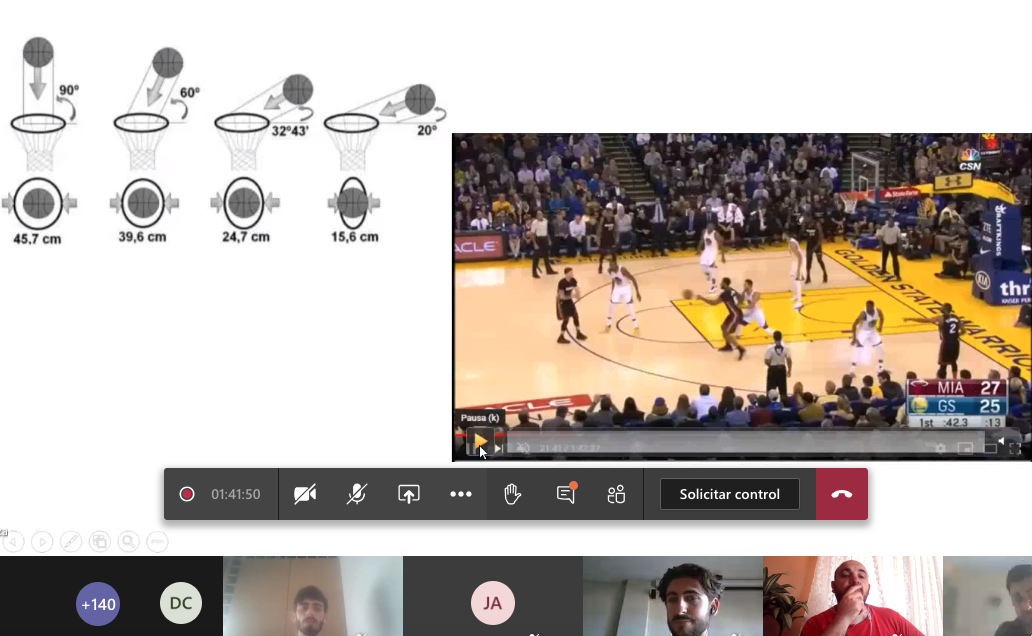Click the 32°43' angle label
This screenshot has height=636, width=1032.
[x=290, y=131]
